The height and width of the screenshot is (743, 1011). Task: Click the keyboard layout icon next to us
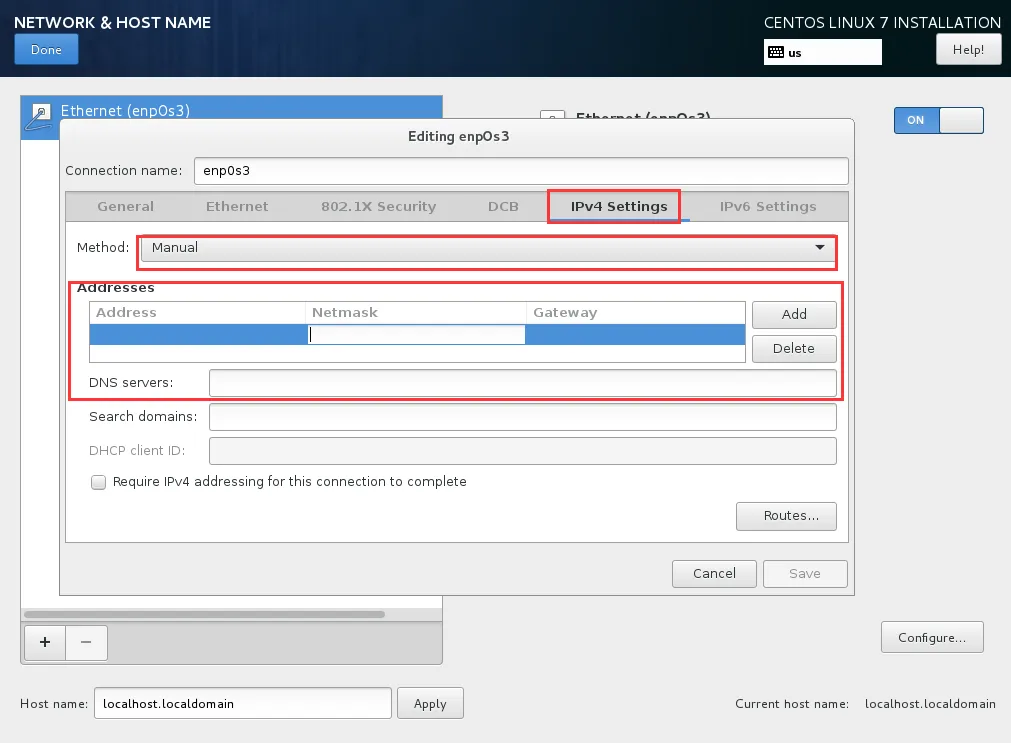(776, 52)
